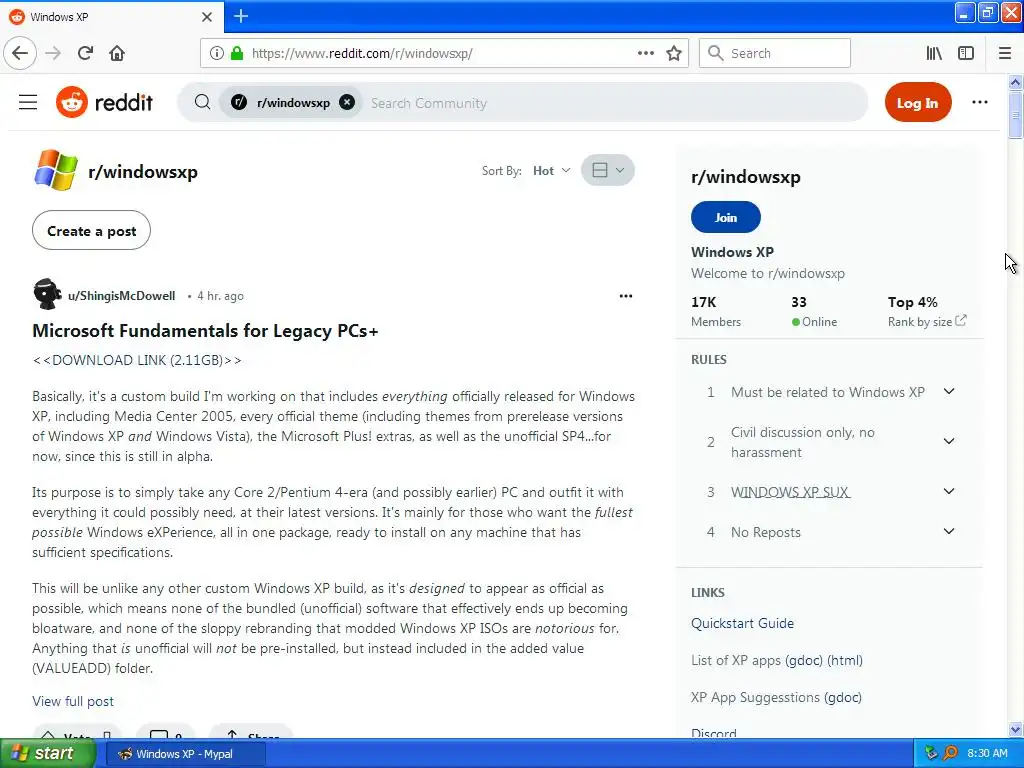Click the 4 hr. ago timestamp
This screenshot has height=768, width=1024.
pos(220,296)
